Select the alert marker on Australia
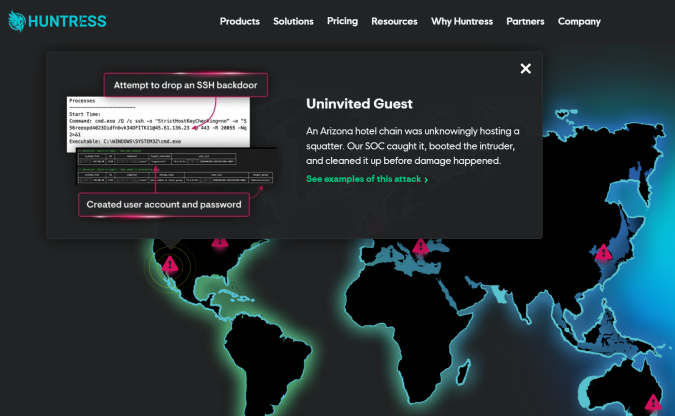 point(654,402)
